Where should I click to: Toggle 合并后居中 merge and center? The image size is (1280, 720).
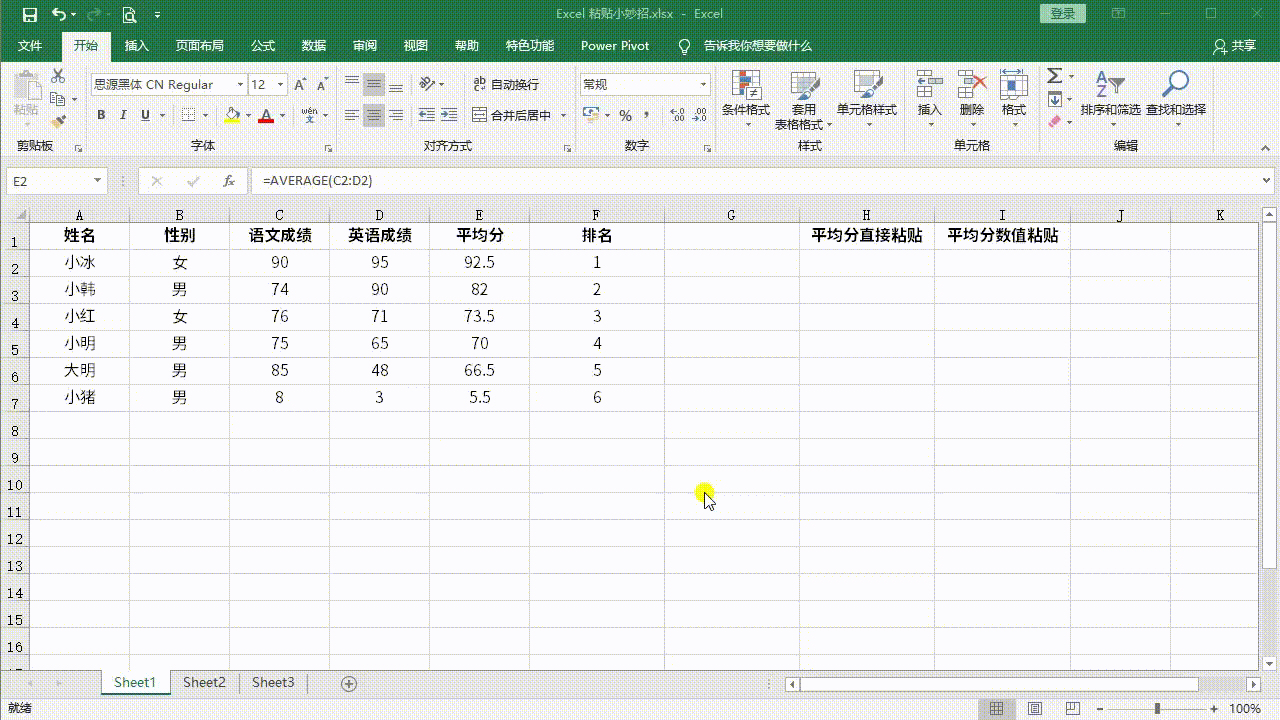(x=512, y=116)
